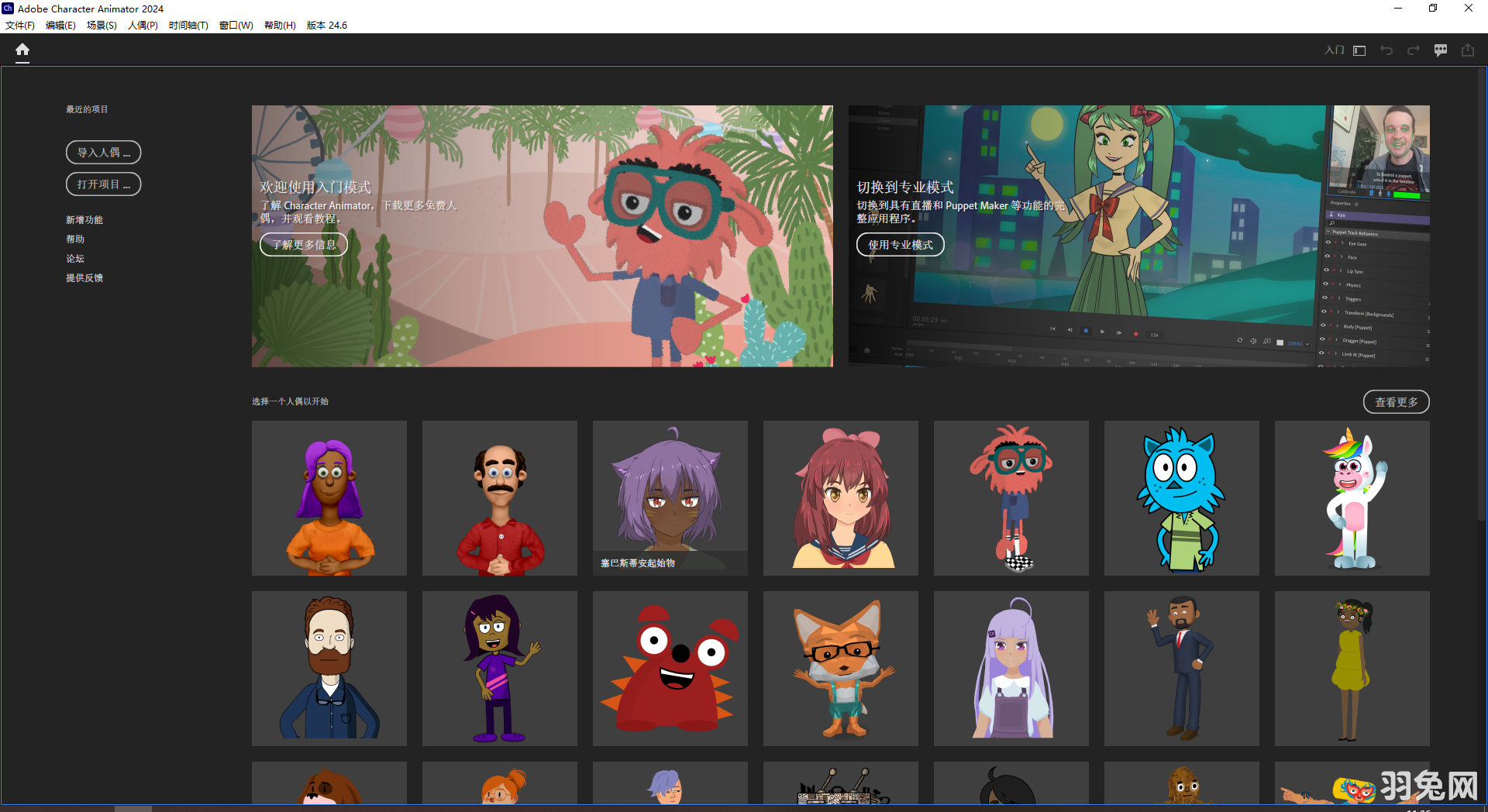Viewport: 1488px width, 812px height.
Task: Click the Undo icon
Action: point(1386,50)
